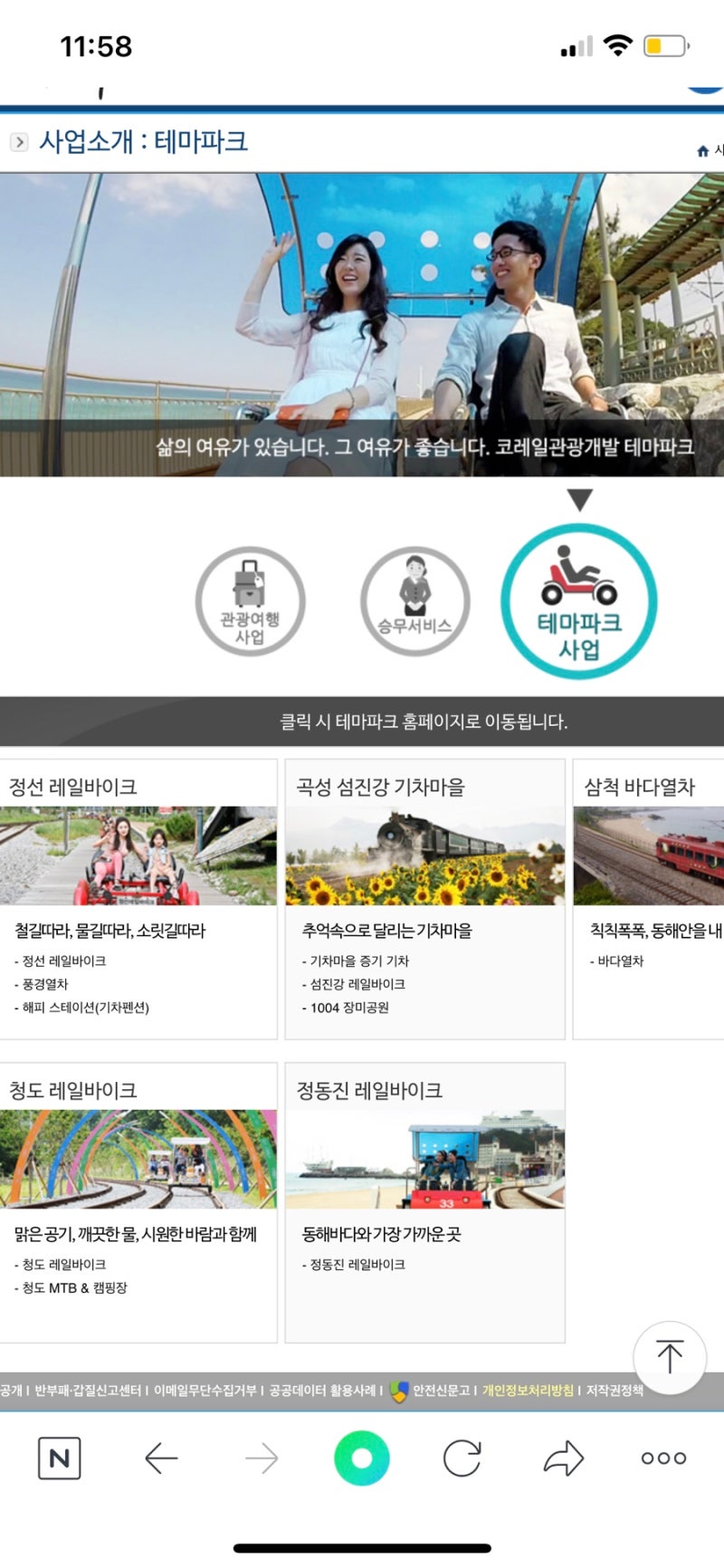Tap the Naver N home icon
Screen dimensions: 724x1568
(60, 1458)
